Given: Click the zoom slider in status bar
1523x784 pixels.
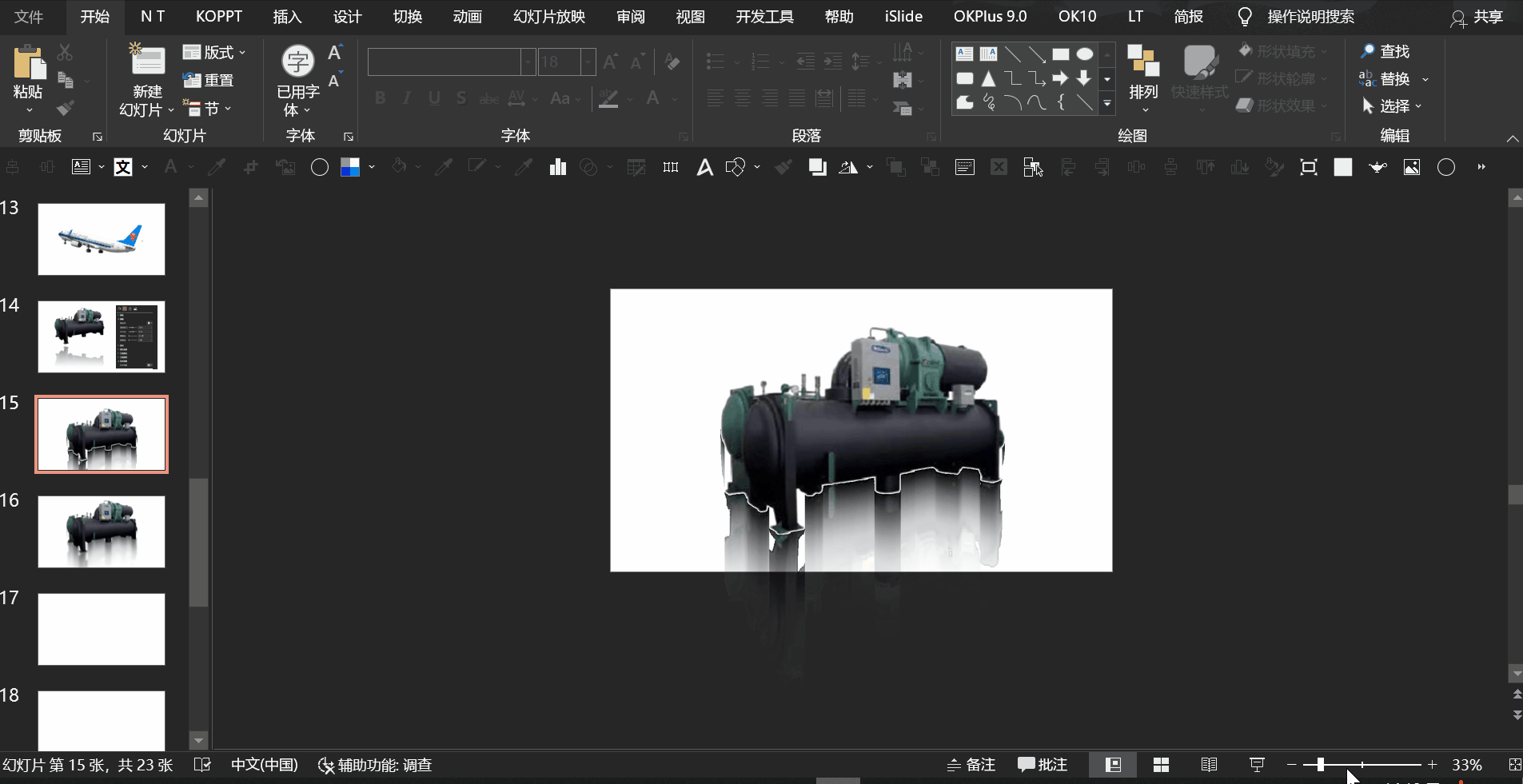Looking at the screenshot, I should (x=1321, y=765).
